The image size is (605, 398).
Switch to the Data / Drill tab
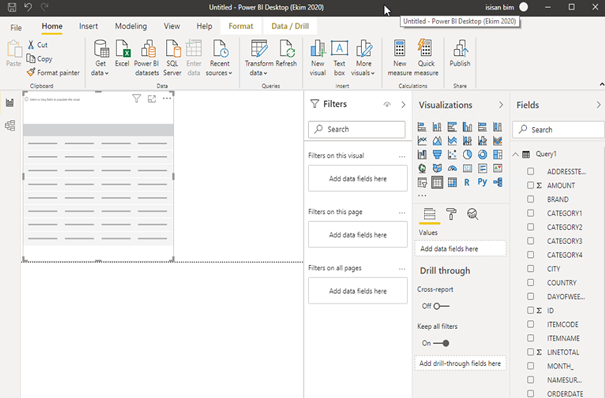tap(290, 26)
